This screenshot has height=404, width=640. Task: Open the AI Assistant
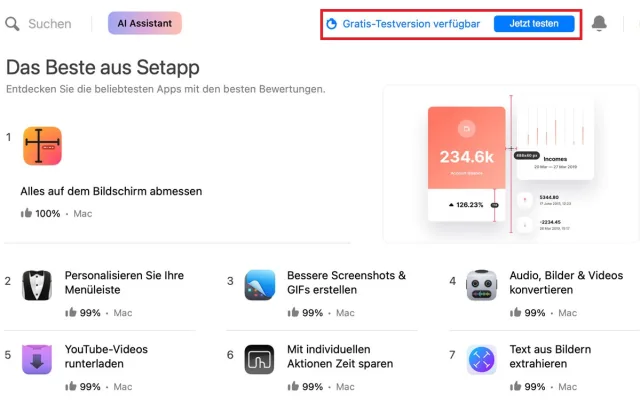click(145, 23)
